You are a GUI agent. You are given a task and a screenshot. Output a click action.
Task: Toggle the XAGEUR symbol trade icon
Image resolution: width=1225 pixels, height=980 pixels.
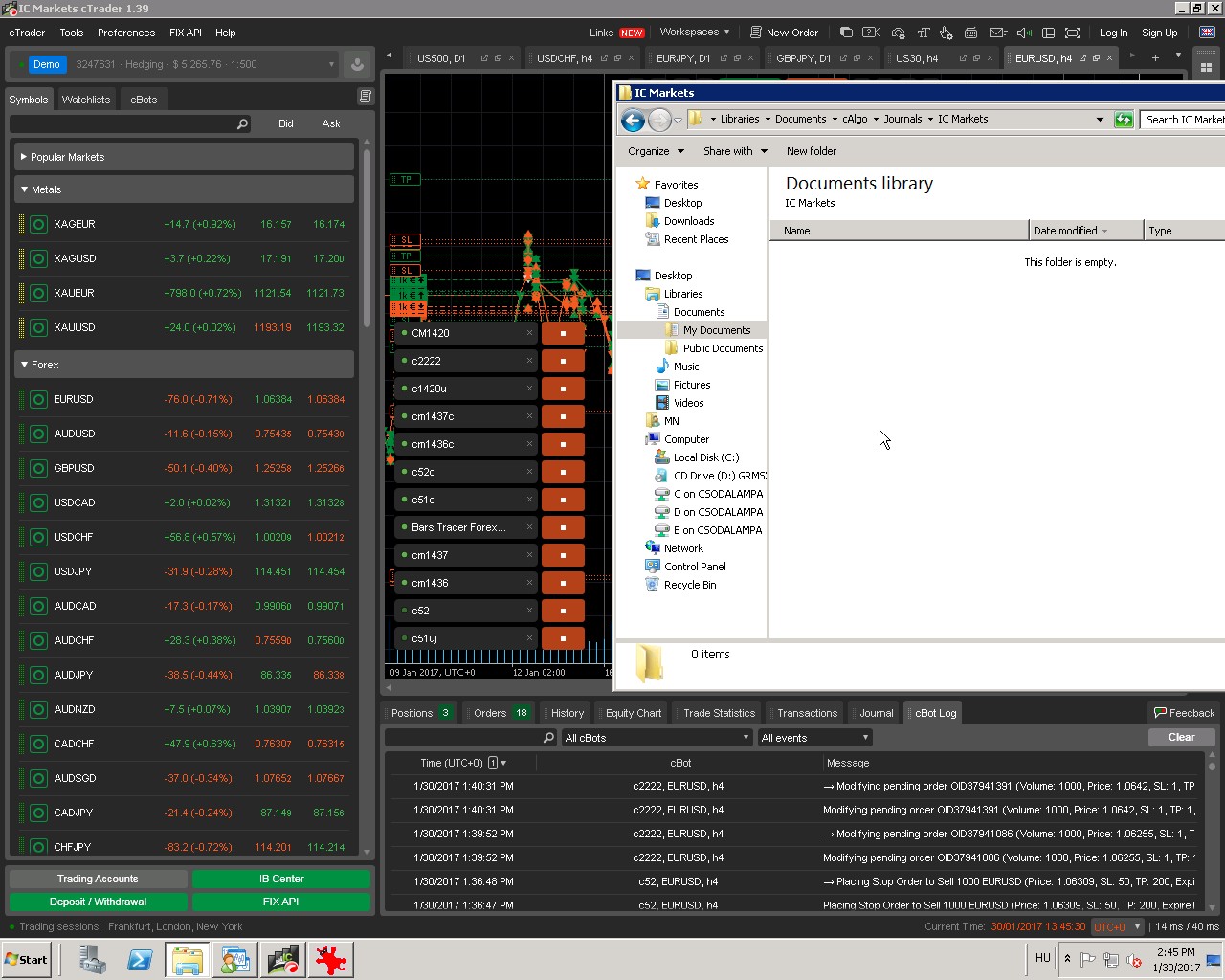pyautogui.click(x=38, y=224)
